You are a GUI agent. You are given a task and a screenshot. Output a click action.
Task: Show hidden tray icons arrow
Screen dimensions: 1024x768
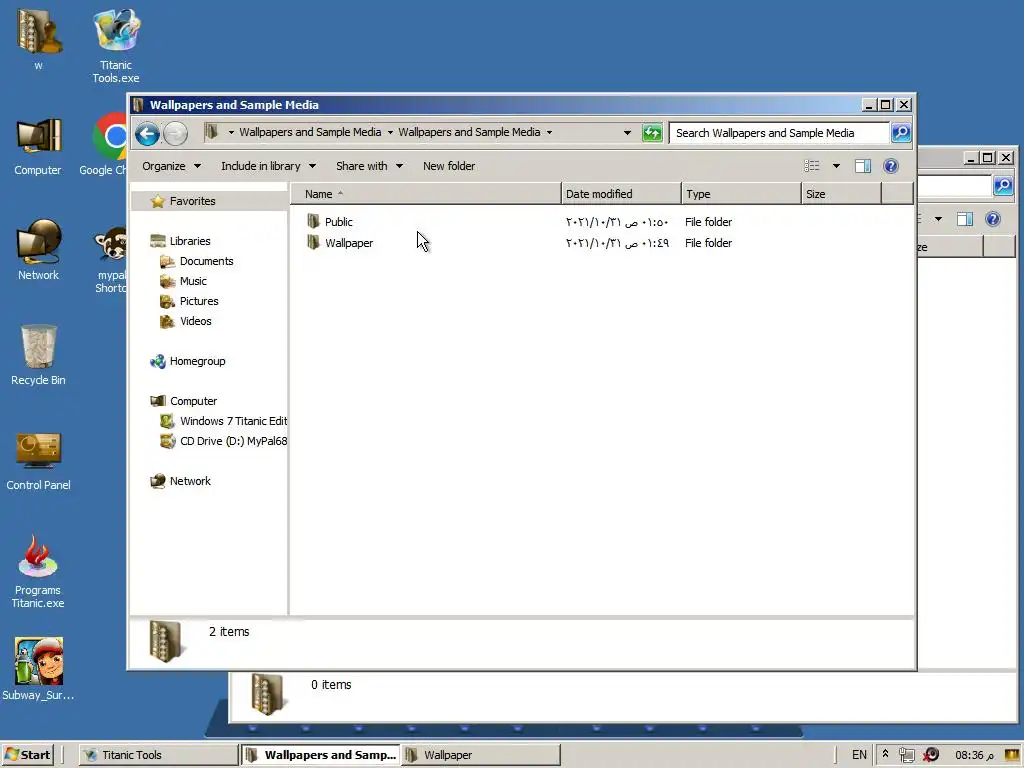coord(885,754)
